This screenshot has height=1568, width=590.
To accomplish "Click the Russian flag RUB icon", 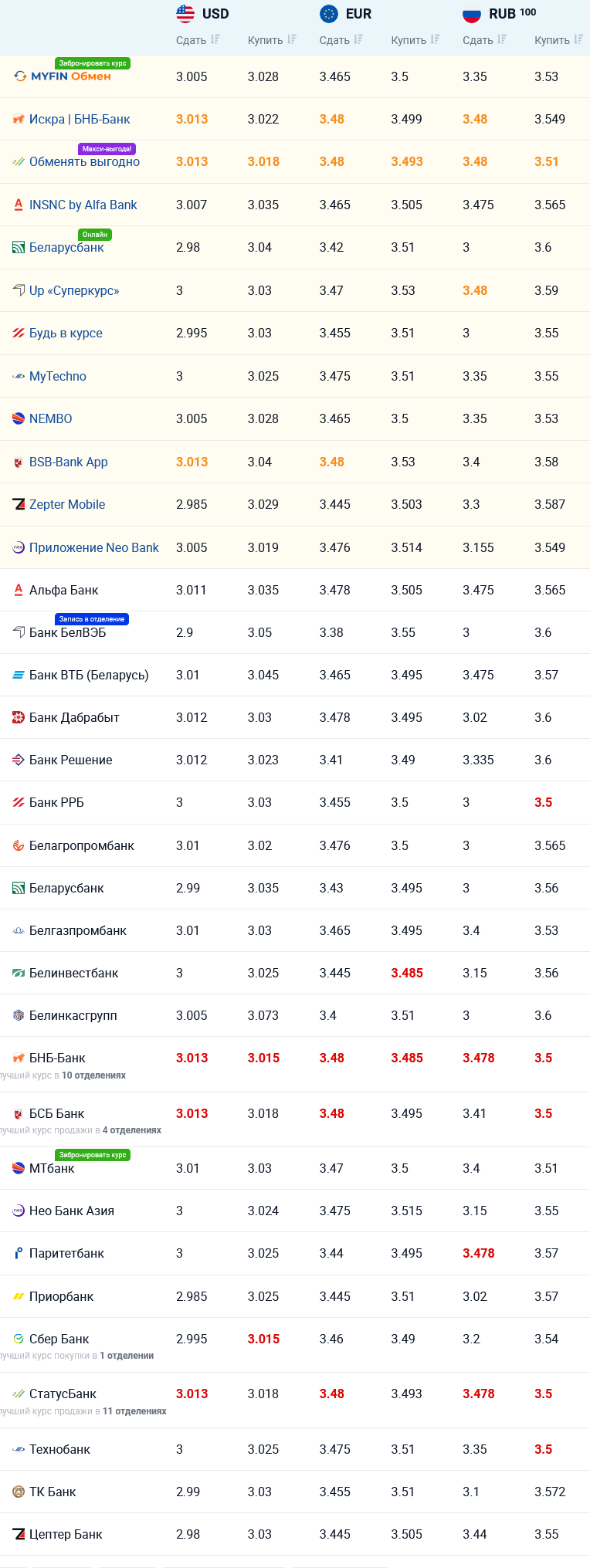I will pyautogui.click(x=472, y=14).
